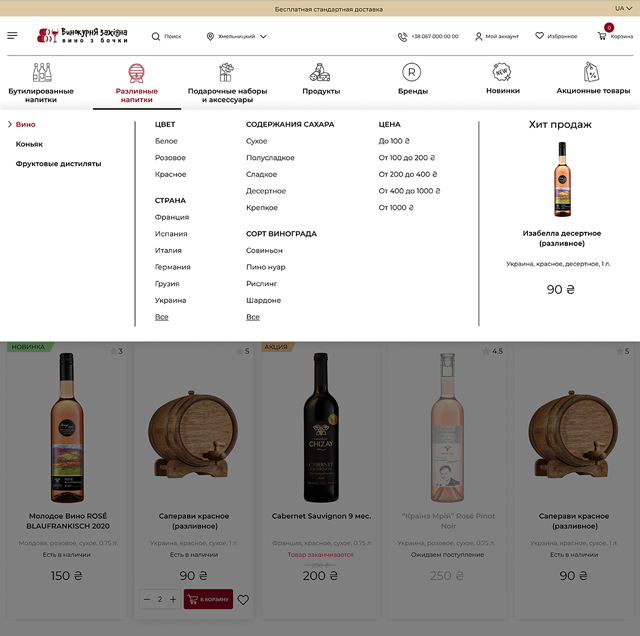This screenshot has height=636, width=640.
Task: Click the phone number +38 067 000 00 00
Action: (435, 36)
